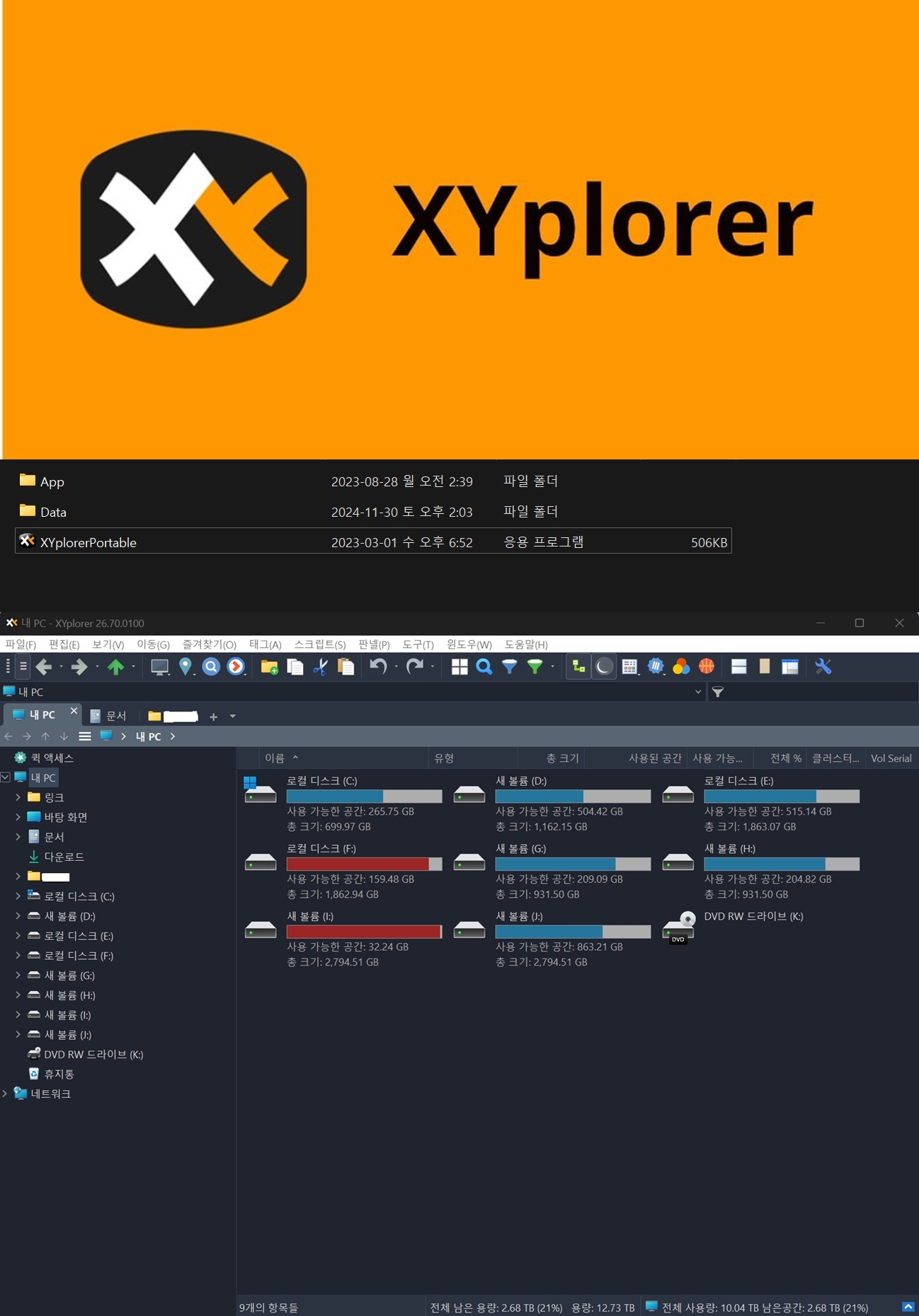Open the 즐겨찾기(O) menu
The width and height of the screenshot is (919, 1316).
(x=209, y=644)
